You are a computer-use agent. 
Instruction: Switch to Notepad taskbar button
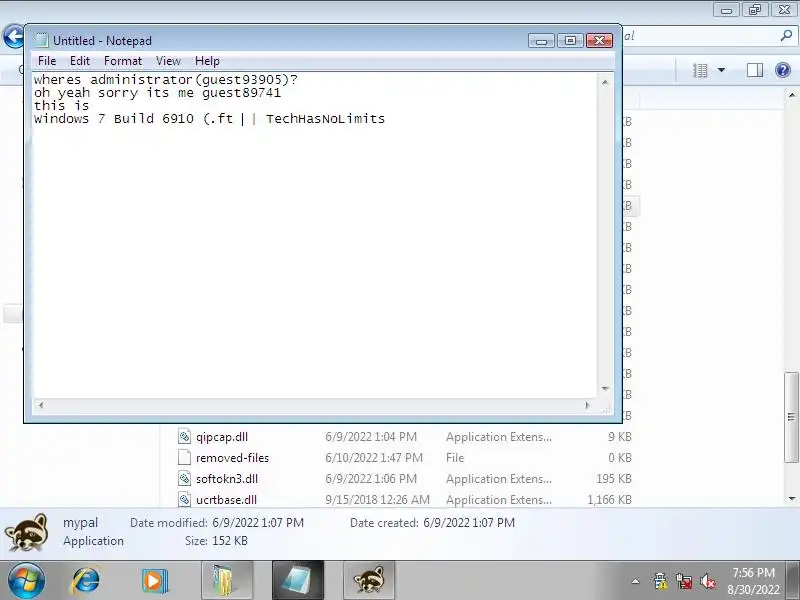(298, 581)
